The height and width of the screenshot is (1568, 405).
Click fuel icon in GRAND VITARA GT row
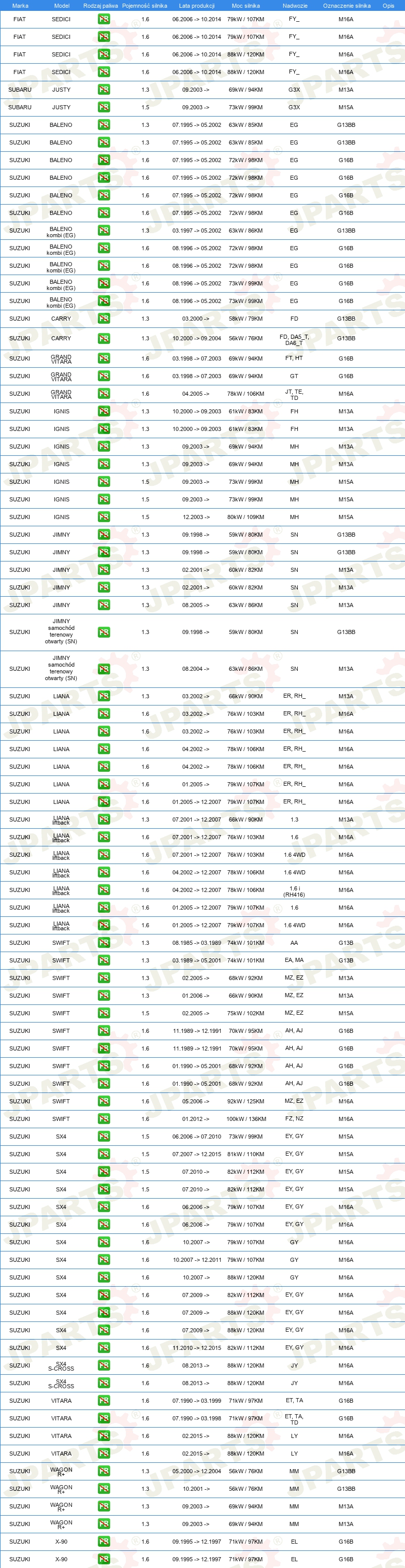(x=104, y=376)
